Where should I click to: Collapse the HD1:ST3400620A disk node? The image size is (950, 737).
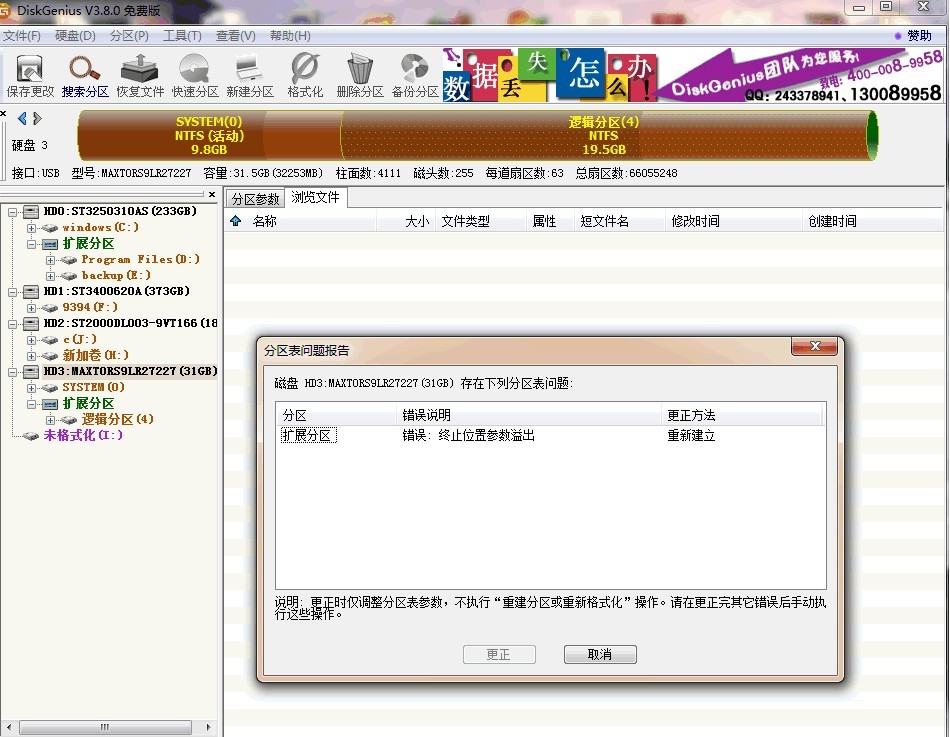click(x=12, y=292)
